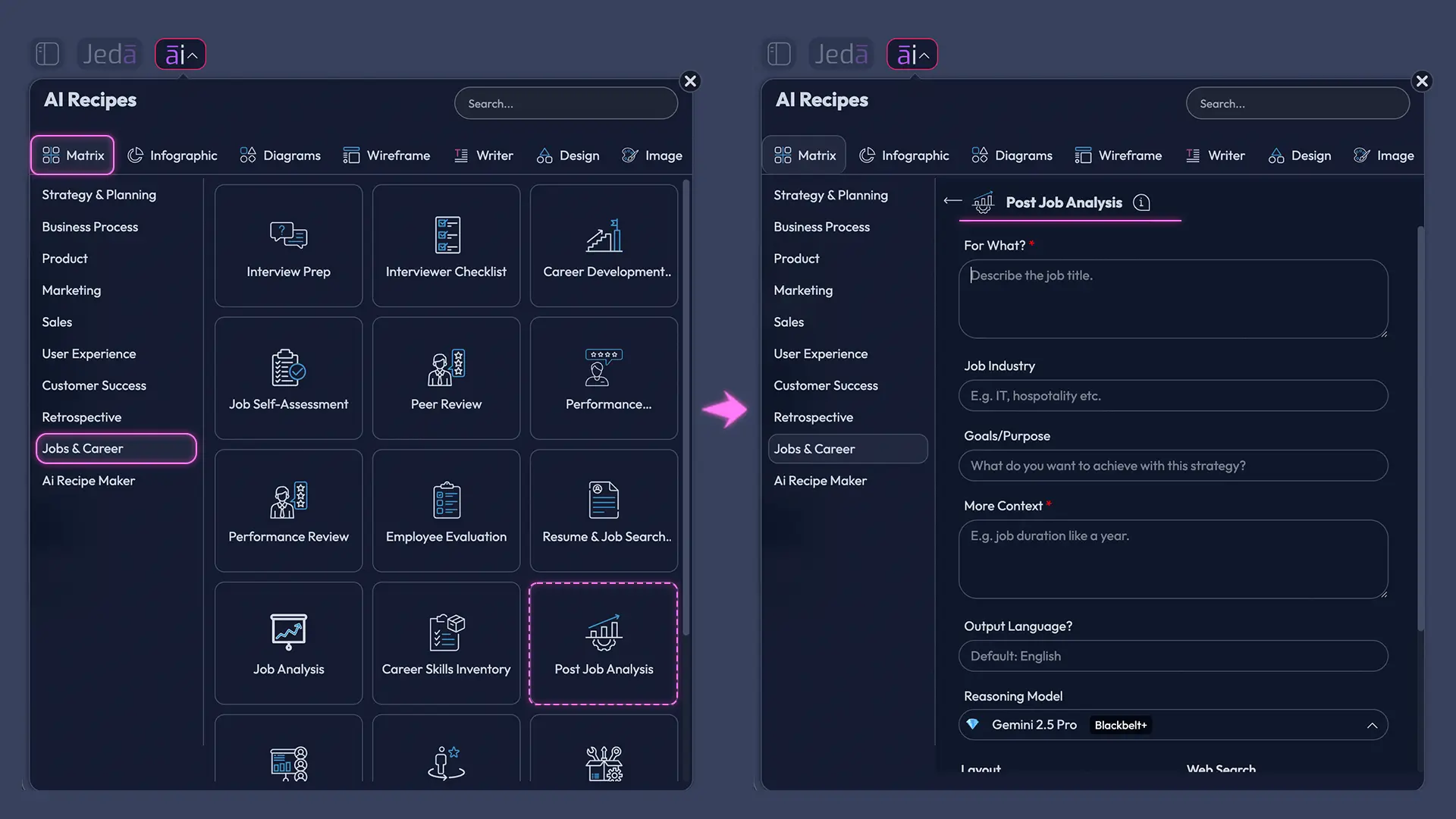
Task: Expand the Reasoning Model dropdown
Action: point(1173,725)
